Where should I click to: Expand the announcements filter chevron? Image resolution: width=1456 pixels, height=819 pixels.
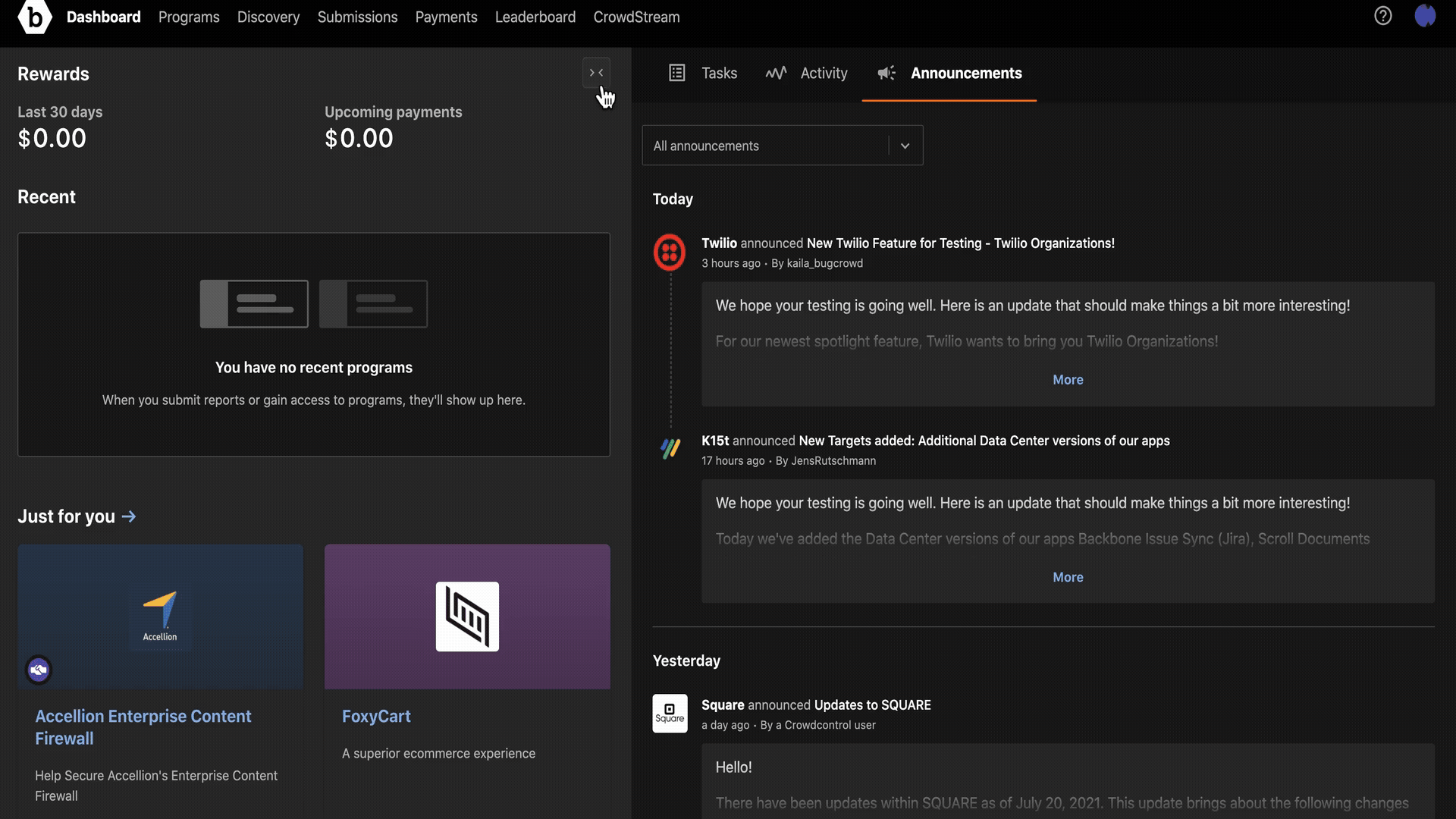[x=905, y=146]
